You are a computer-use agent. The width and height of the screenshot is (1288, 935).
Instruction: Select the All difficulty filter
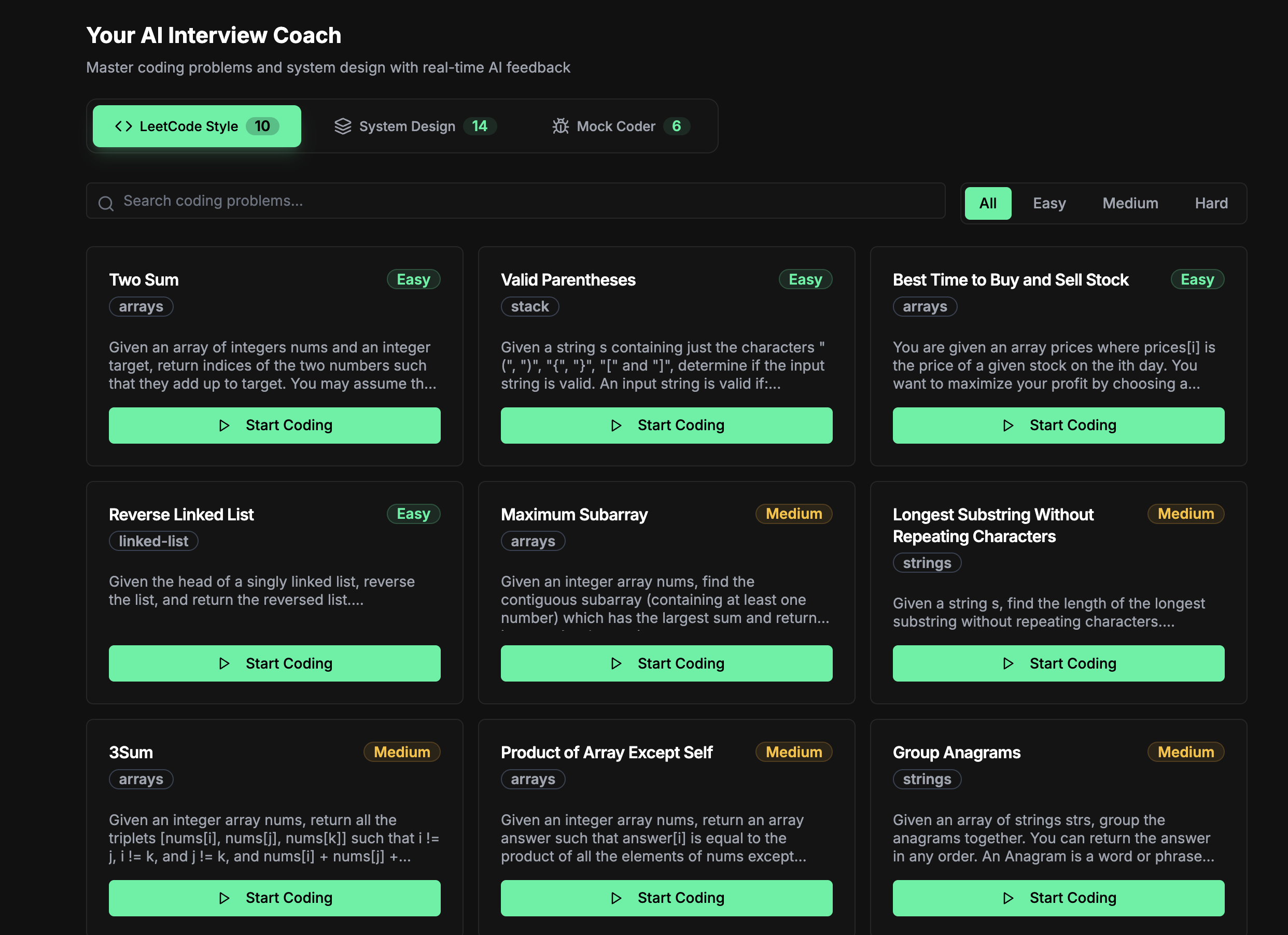pyautogui.click(x=988, y=203)
